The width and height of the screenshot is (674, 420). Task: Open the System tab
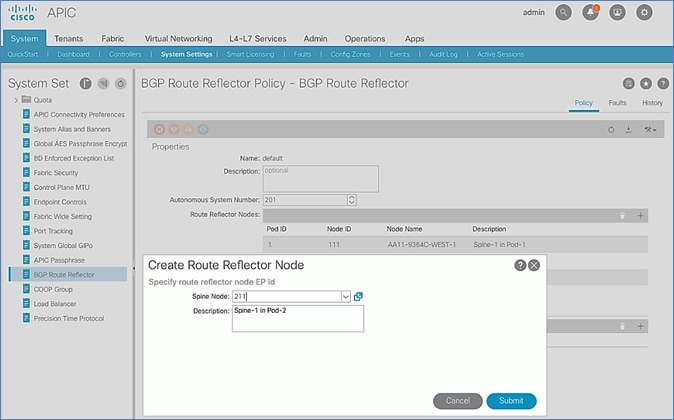coord(25,39)
